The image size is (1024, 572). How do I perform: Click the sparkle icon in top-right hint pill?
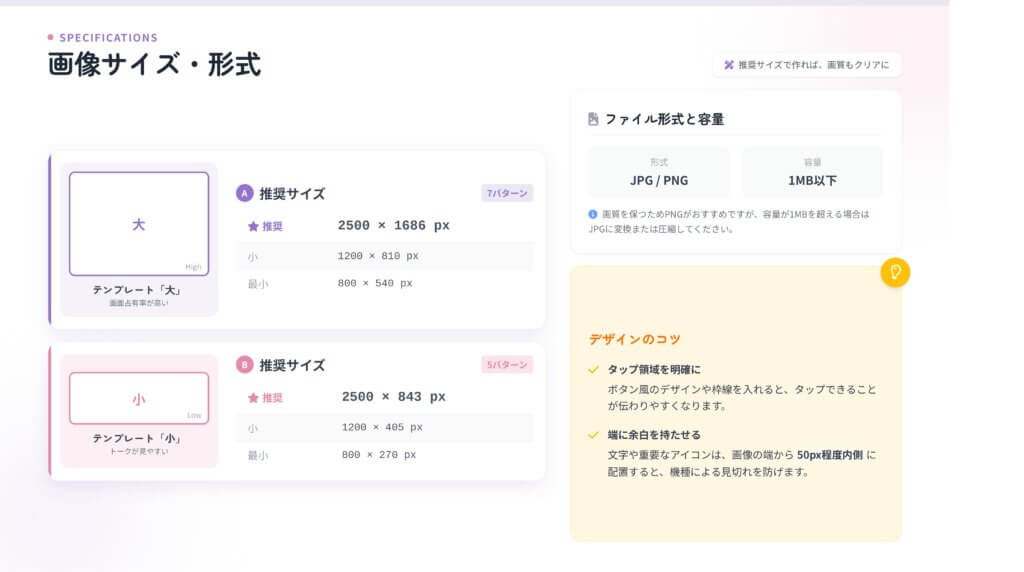pos(729,65)
